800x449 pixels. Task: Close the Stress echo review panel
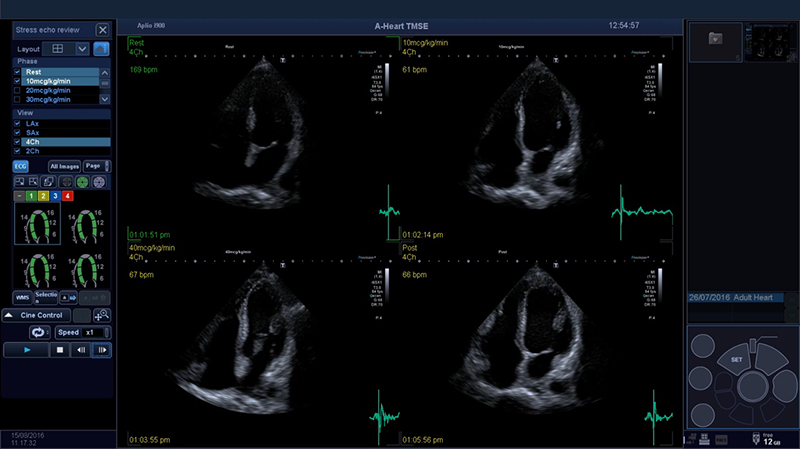(x=102, y=31)
